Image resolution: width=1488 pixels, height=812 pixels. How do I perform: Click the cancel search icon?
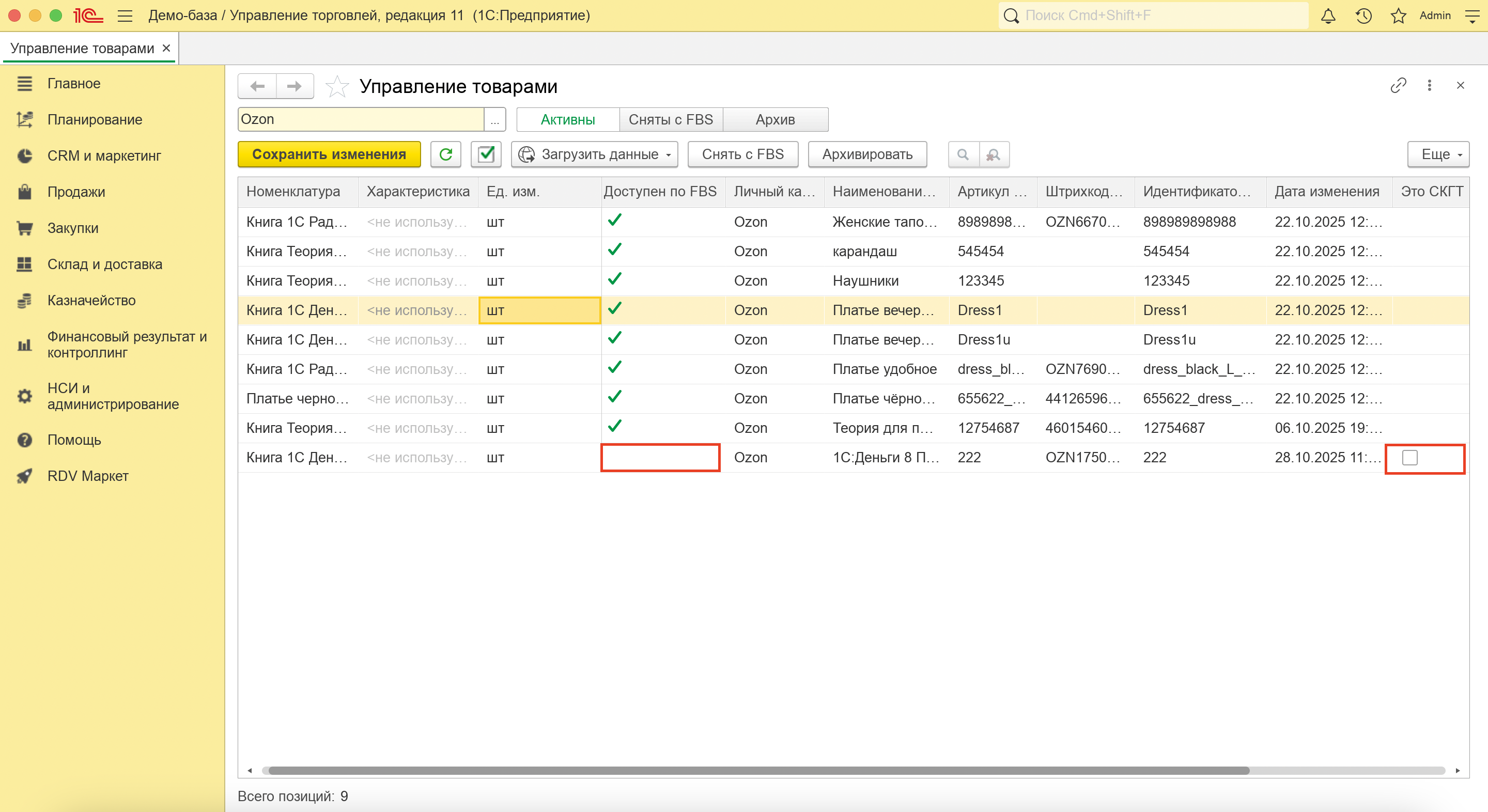[994, 154]
